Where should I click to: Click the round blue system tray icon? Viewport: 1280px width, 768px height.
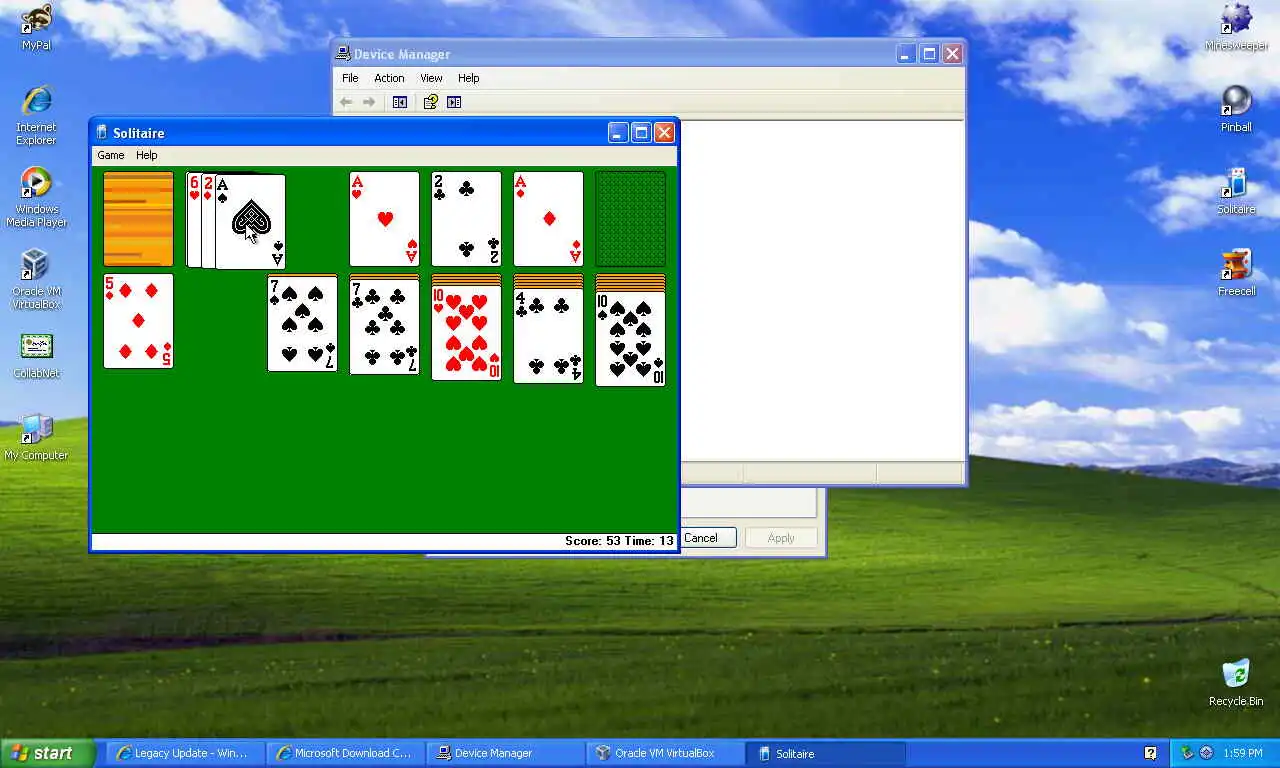(x=1206, y=753)
